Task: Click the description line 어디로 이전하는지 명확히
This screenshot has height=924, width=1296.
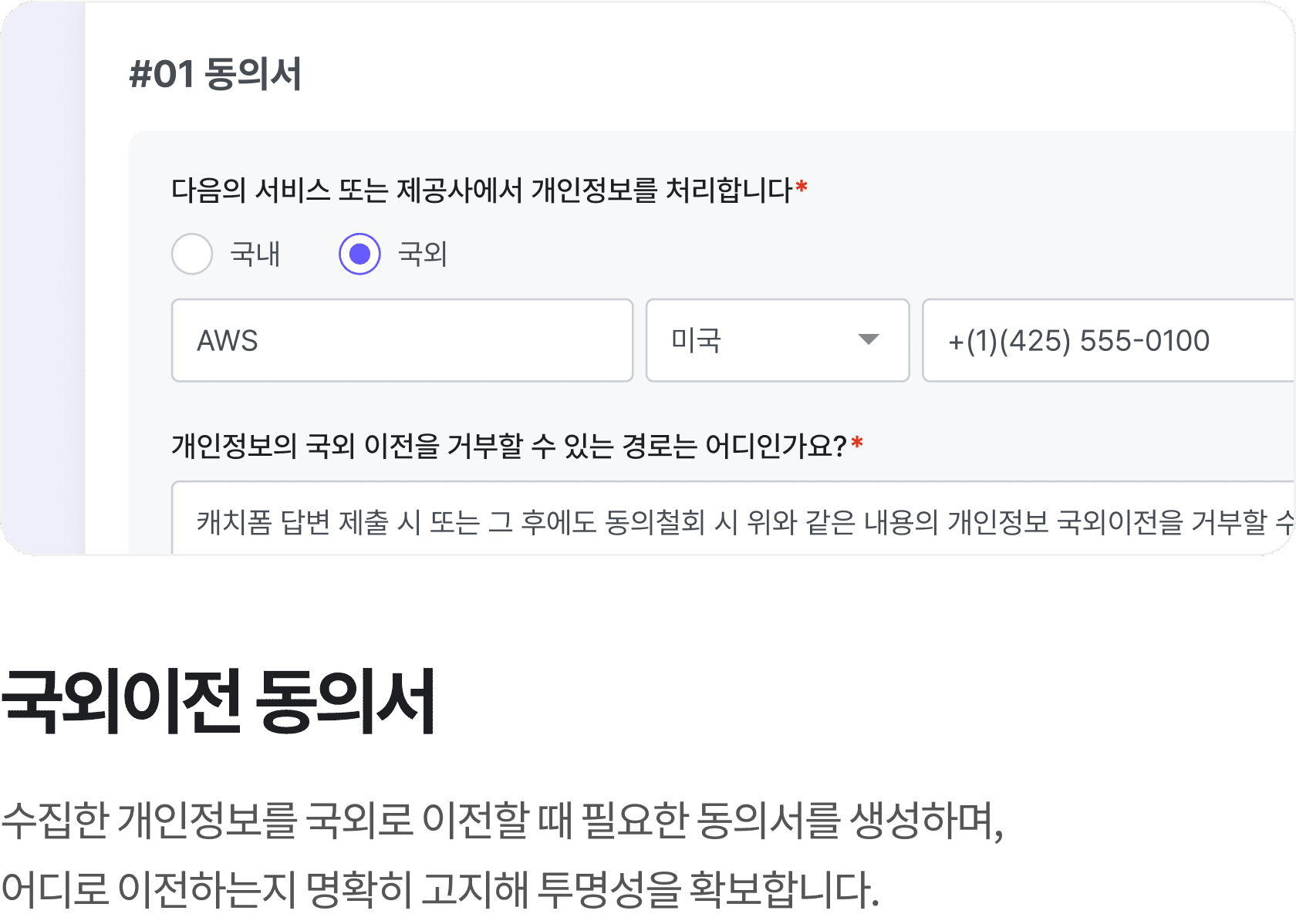Action: coord(440,889)
